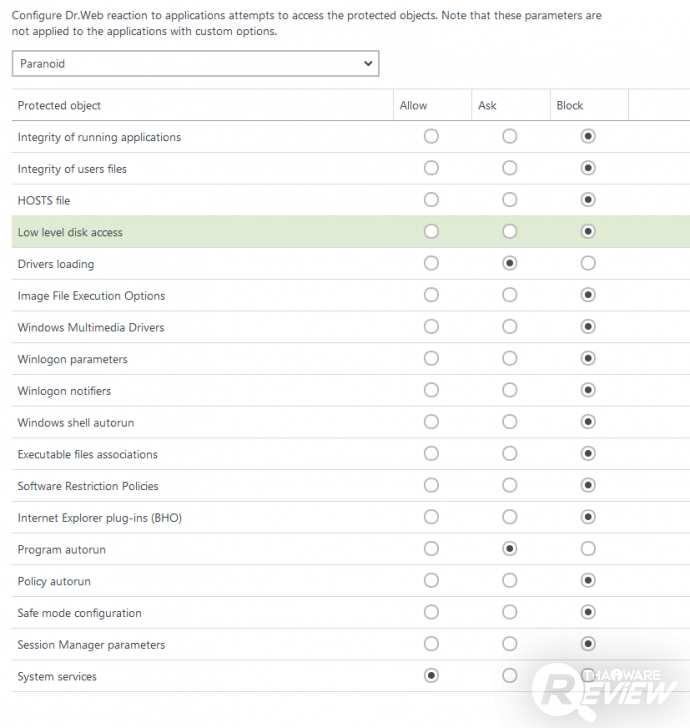The width and height of the screenshot is (690, 728).
Task: Select Ask for Safe mode configuration
Action: [x=510, y=613]
